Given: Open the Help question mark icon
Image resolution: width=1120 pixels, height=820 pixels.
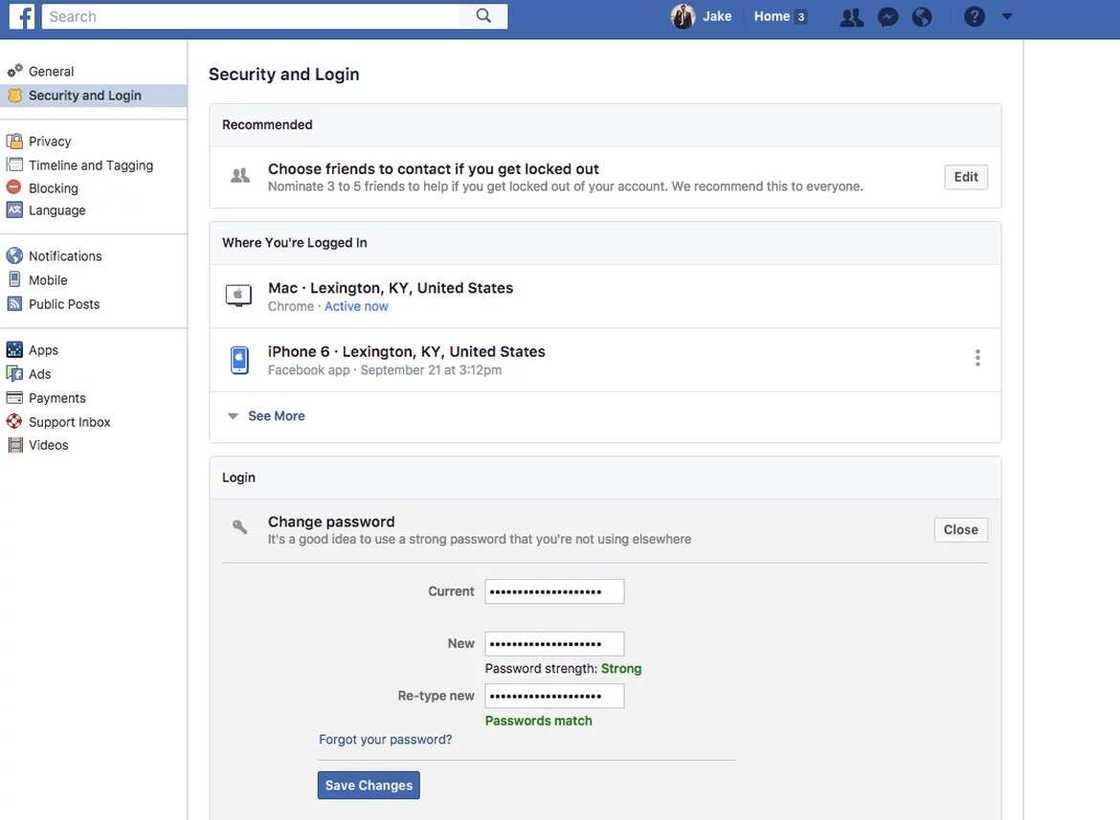Looking at the screenshot, I should tap(974, 17).
